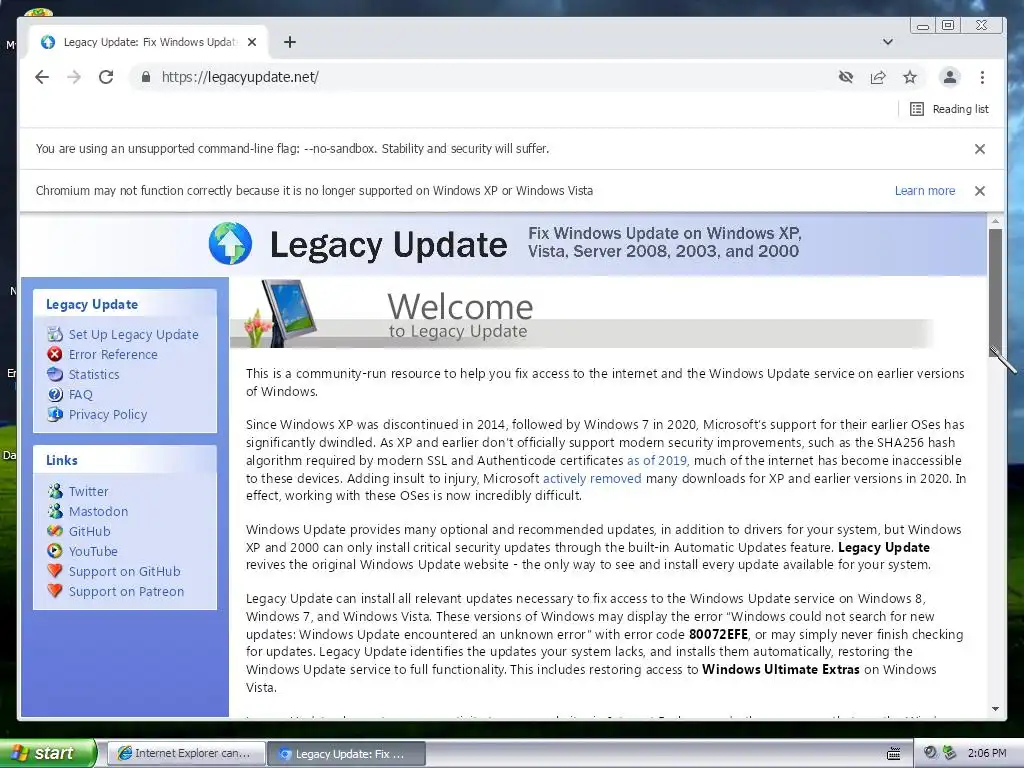The height and width of the screenshot is (768, 1024).
Task: Open Set Up Legacy Update link
Action: (133, 334)
